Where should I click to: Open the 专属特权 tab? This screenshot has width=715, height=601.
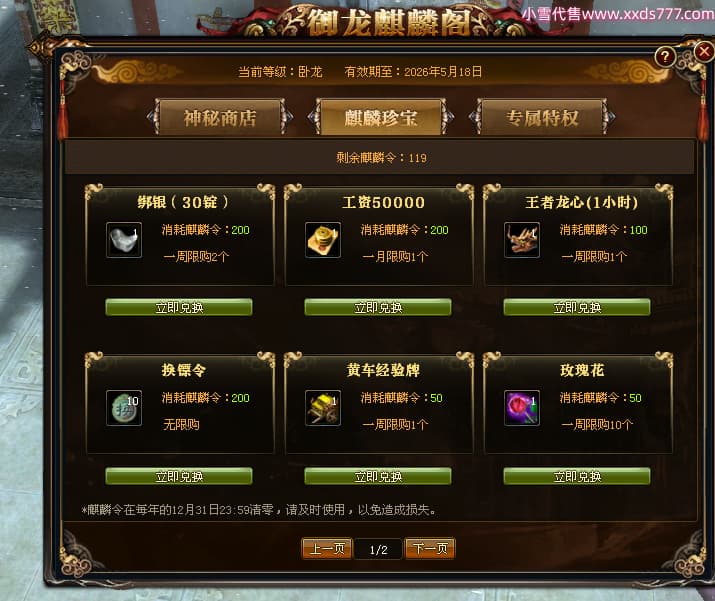click(542, 118)
